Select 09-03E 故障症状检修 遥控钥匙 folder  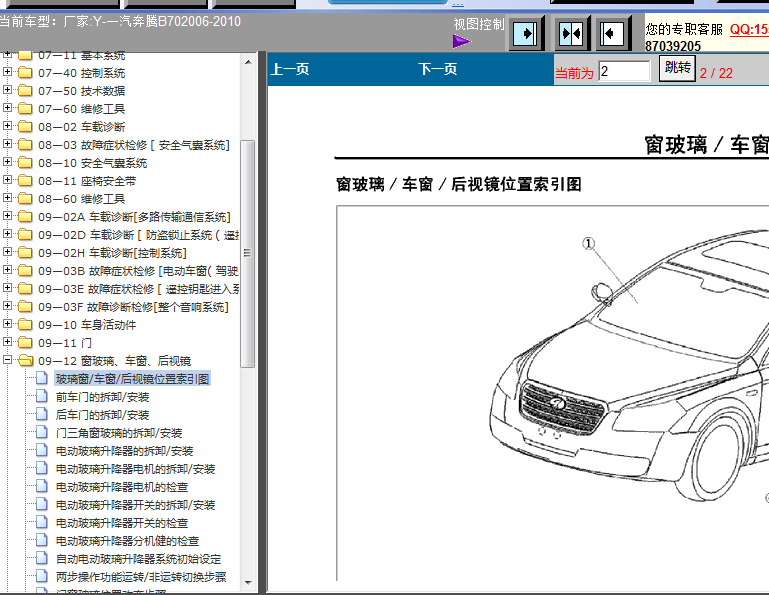pos(139,289)
